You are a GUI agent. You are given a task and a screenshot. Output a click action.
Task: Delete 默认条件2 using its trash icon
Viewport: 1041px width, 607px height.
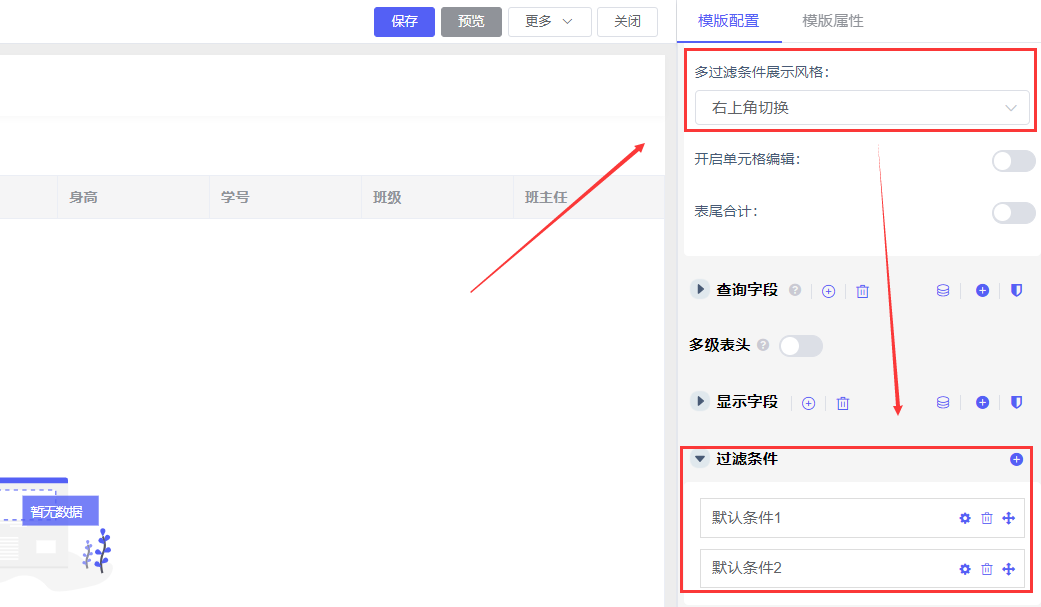987,569
